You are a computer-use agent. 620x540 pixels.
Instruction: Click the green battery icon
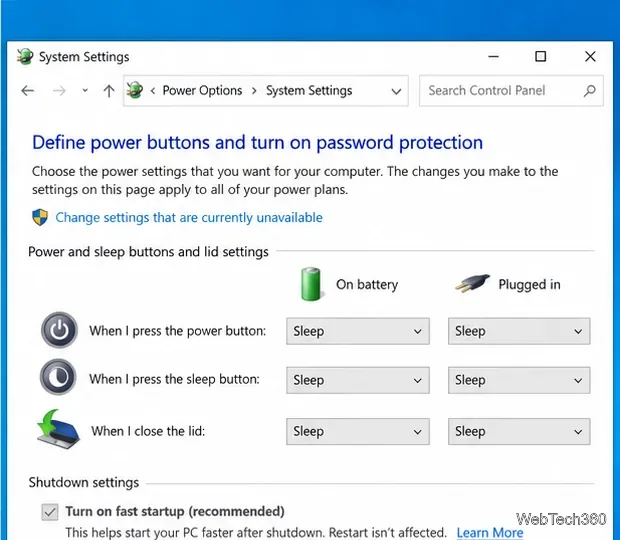(311, 284)
